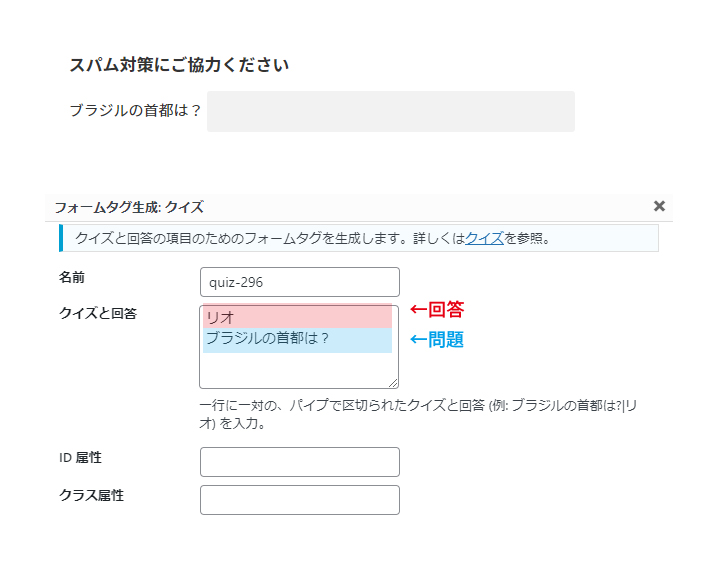The image size is (719, 566).
Task: Click the blue ←問題 annotation
Action: click(x=437, y=340)
